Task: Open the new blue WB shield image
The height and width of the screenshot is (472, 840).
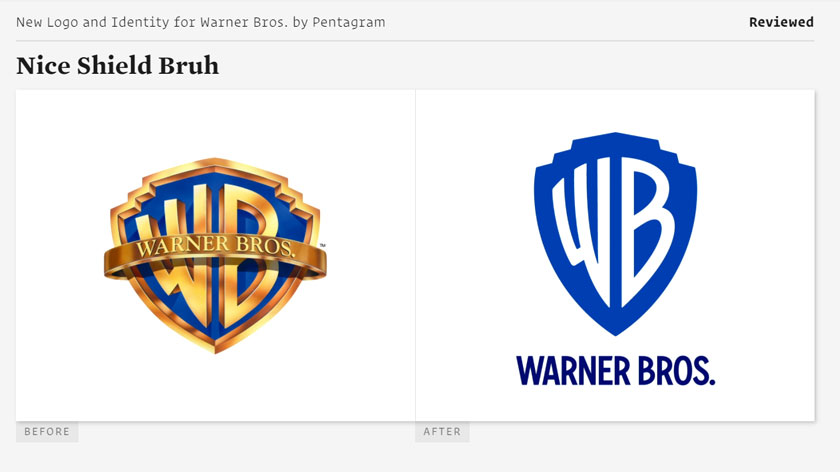Action: (x=616, y=234)
